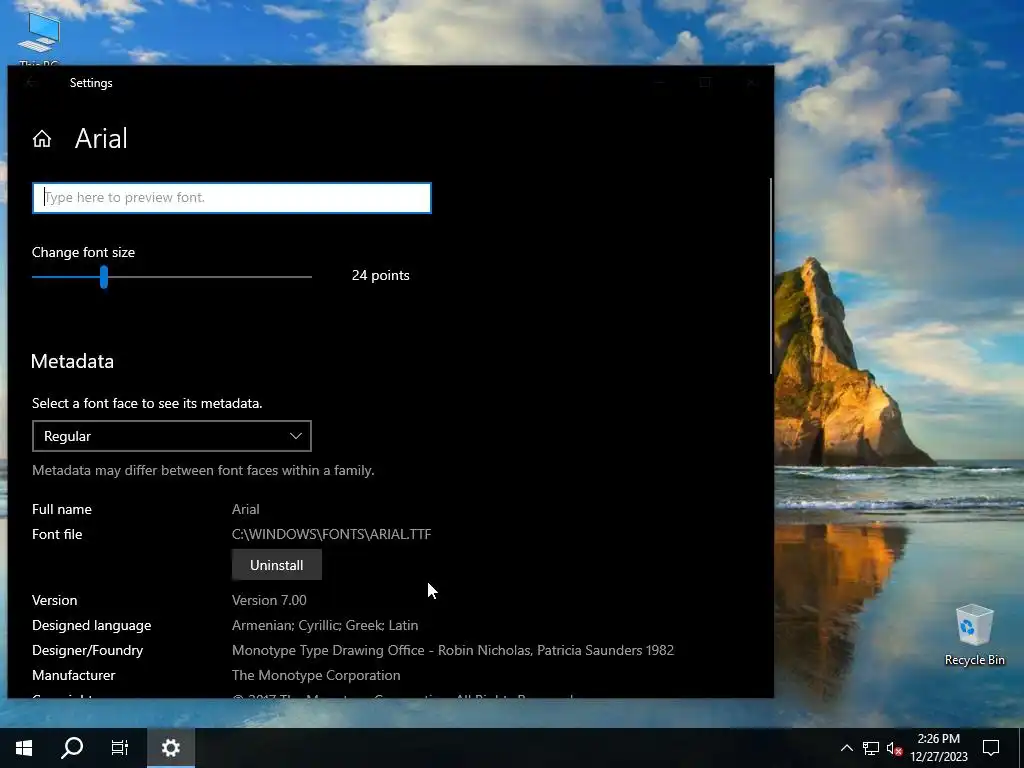Image resolution: width=1024 pixels, height=768 pixels.
Task: Click the 24 points label
Action: tap(381, 276)
